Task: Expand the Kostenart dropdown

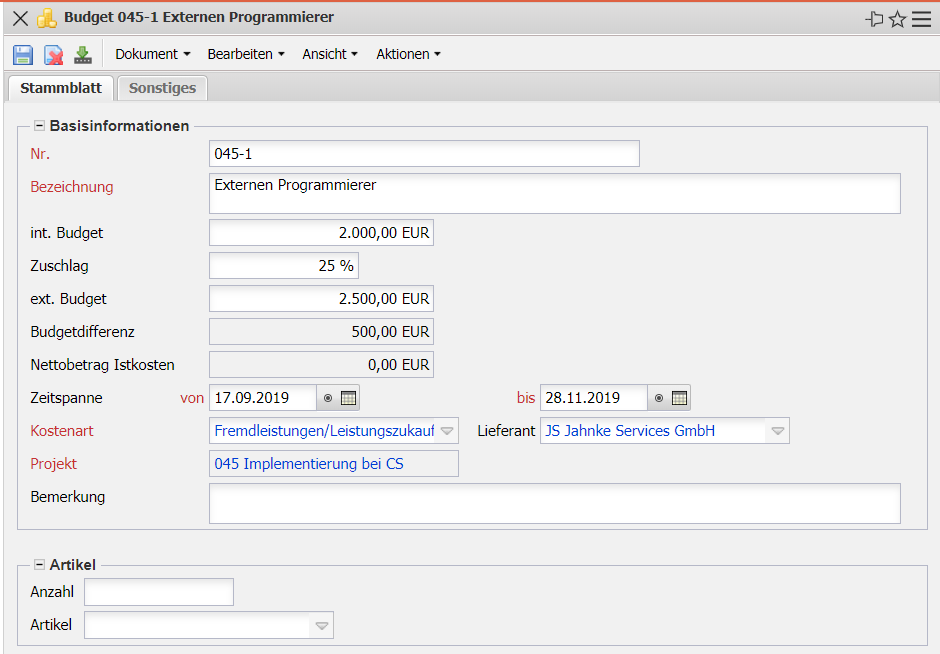Action: [448, 432]
